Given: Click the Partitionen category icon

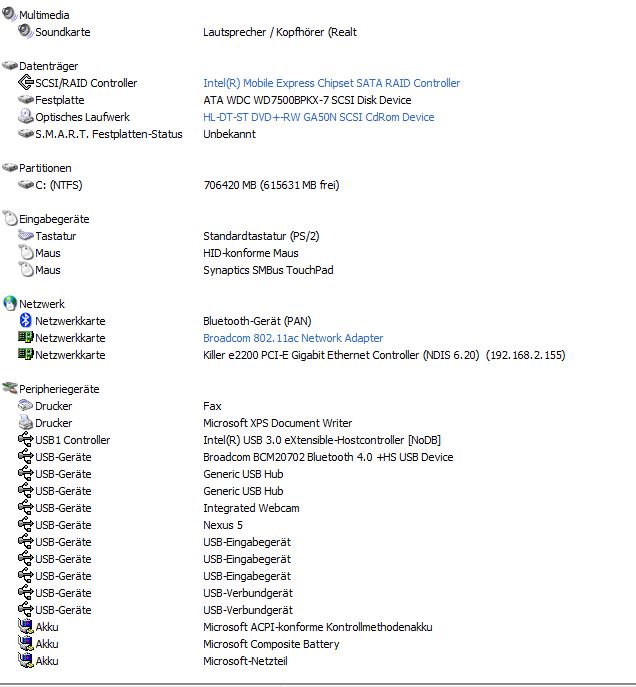Looking at the screenshot, I should coord(10,167).
